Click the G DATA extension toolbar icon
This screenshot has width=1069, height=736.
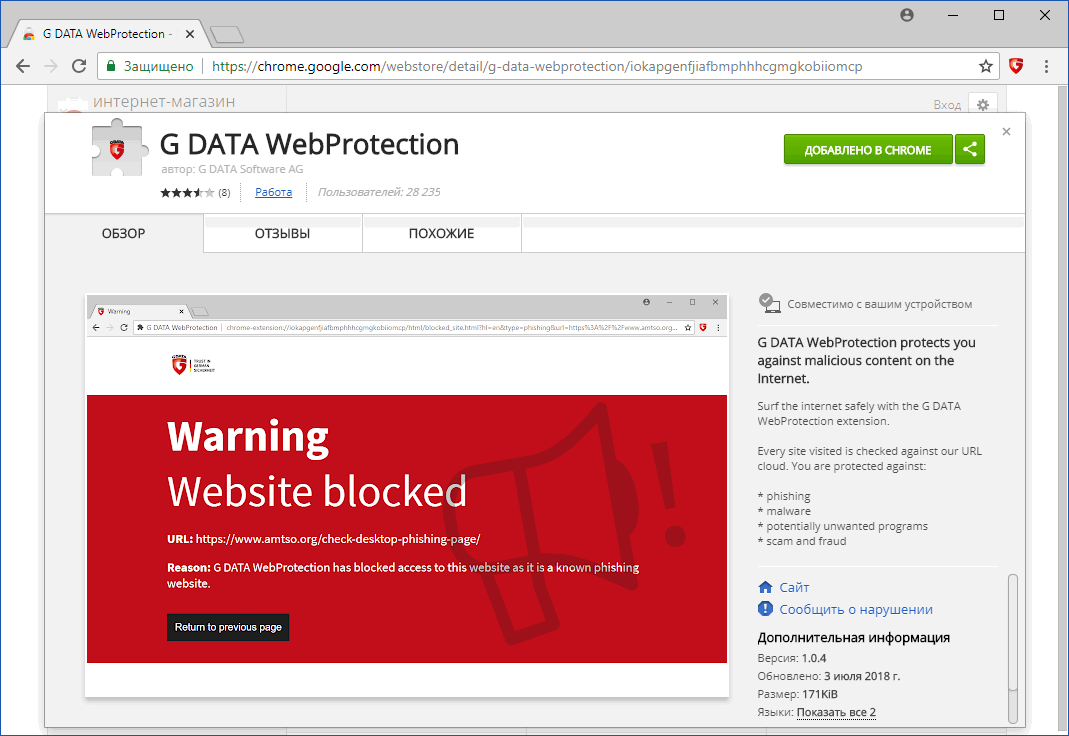(x=1016, y=67)
